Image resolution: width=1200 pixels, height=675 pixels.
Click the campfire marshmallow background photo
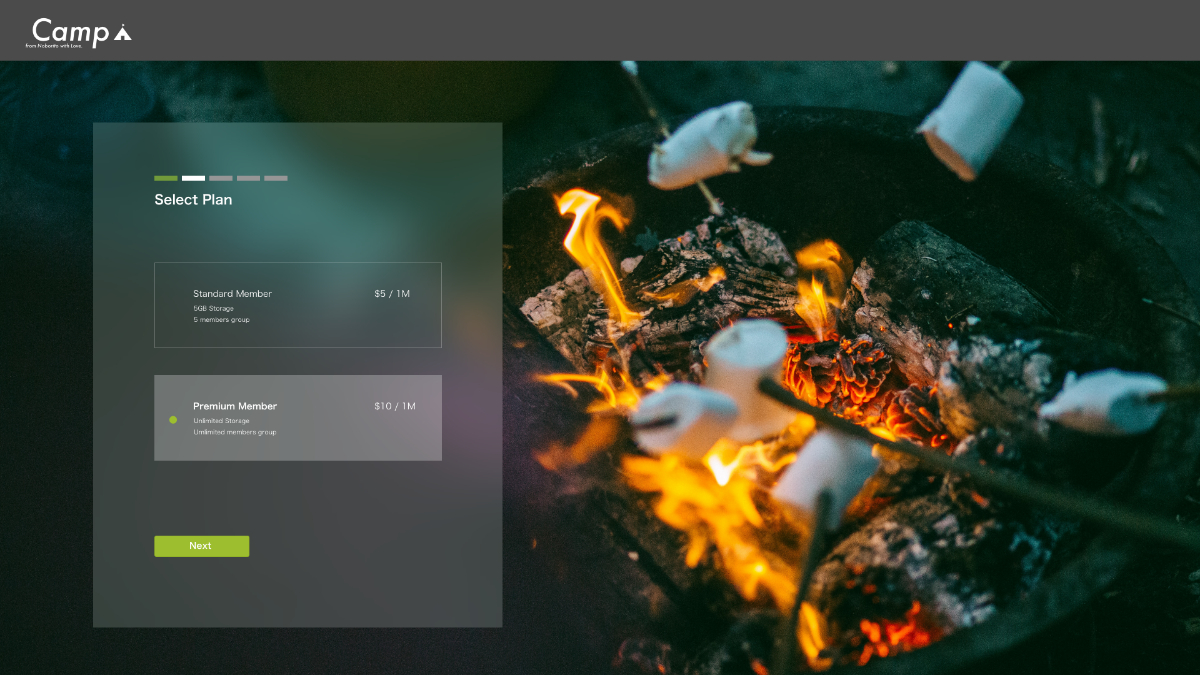(850, 400)
